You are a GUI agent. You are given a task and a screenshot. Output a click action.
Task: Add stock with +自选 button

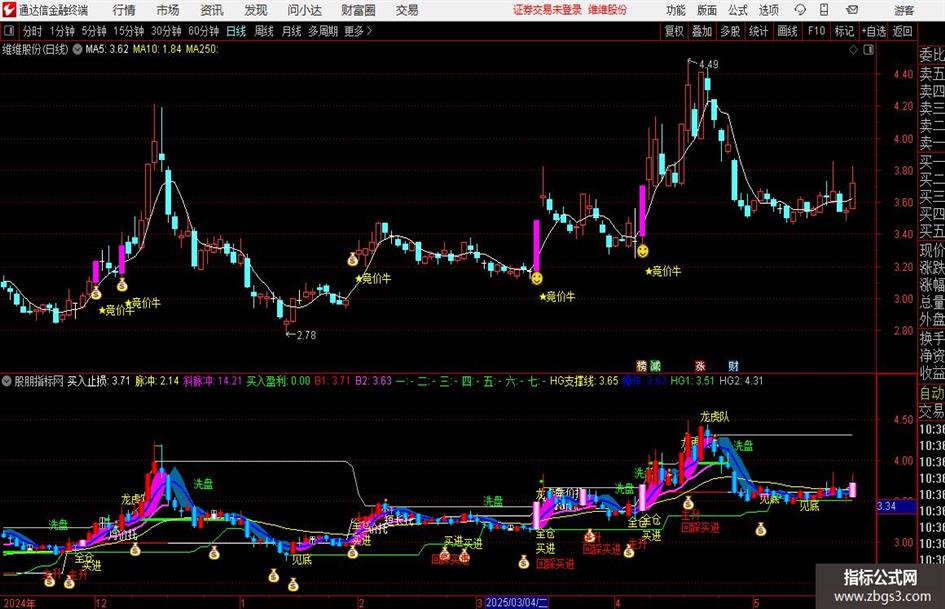874,31
